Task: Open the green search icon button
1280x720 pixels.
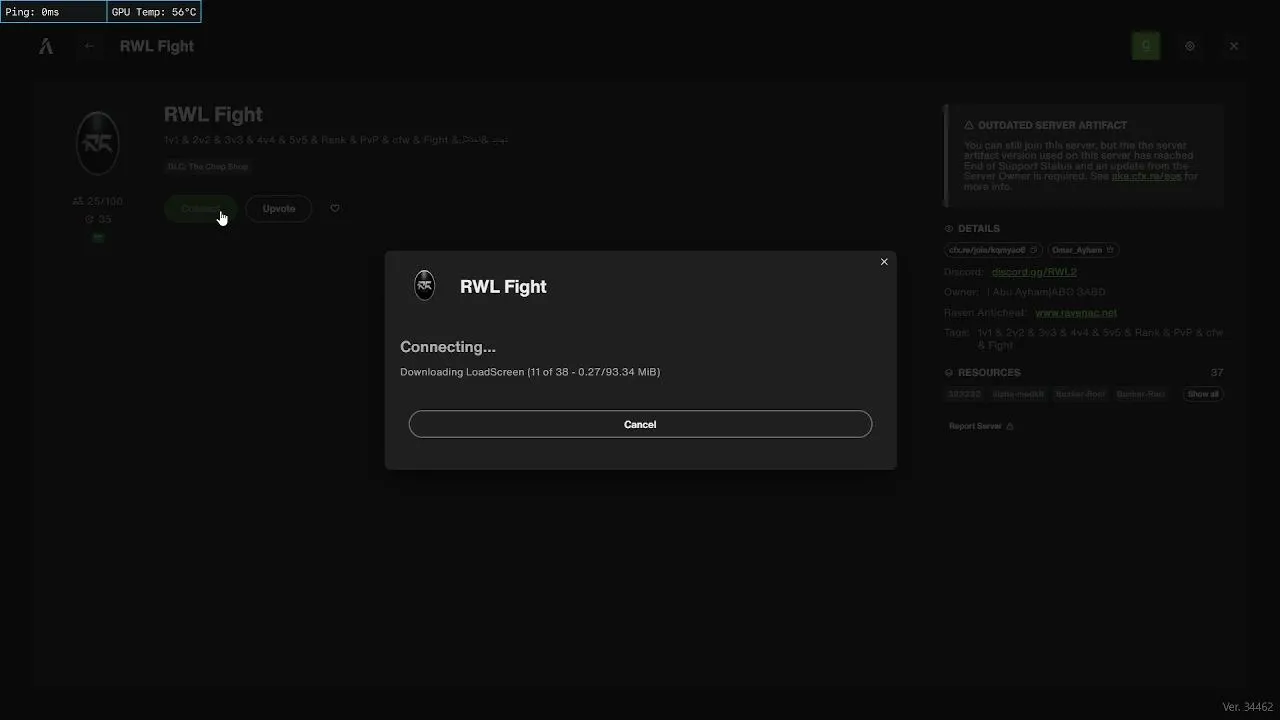Action: (x=1146, y=46)
